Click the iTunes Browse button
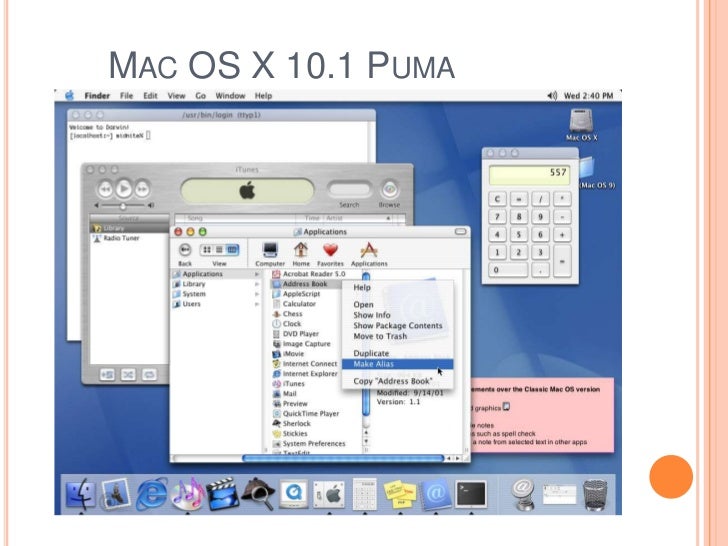The height and width of the screenshot is (546, 728). click(390, 189)
